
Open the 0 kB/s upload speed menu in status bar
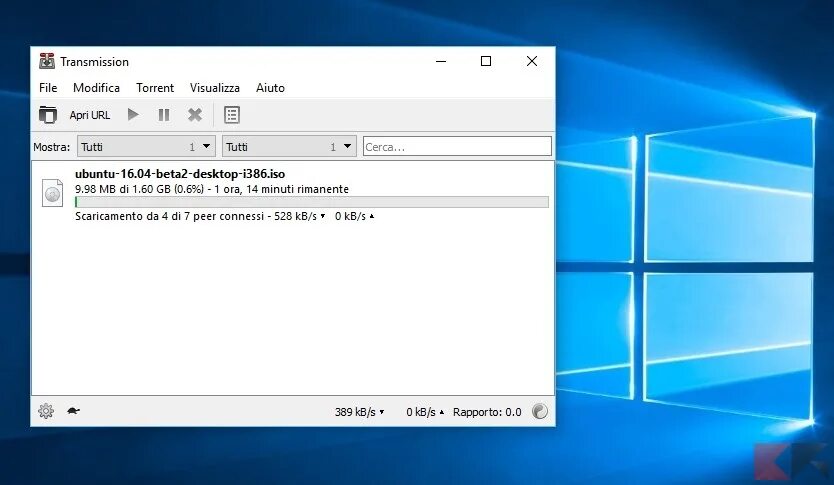[424, 412]
